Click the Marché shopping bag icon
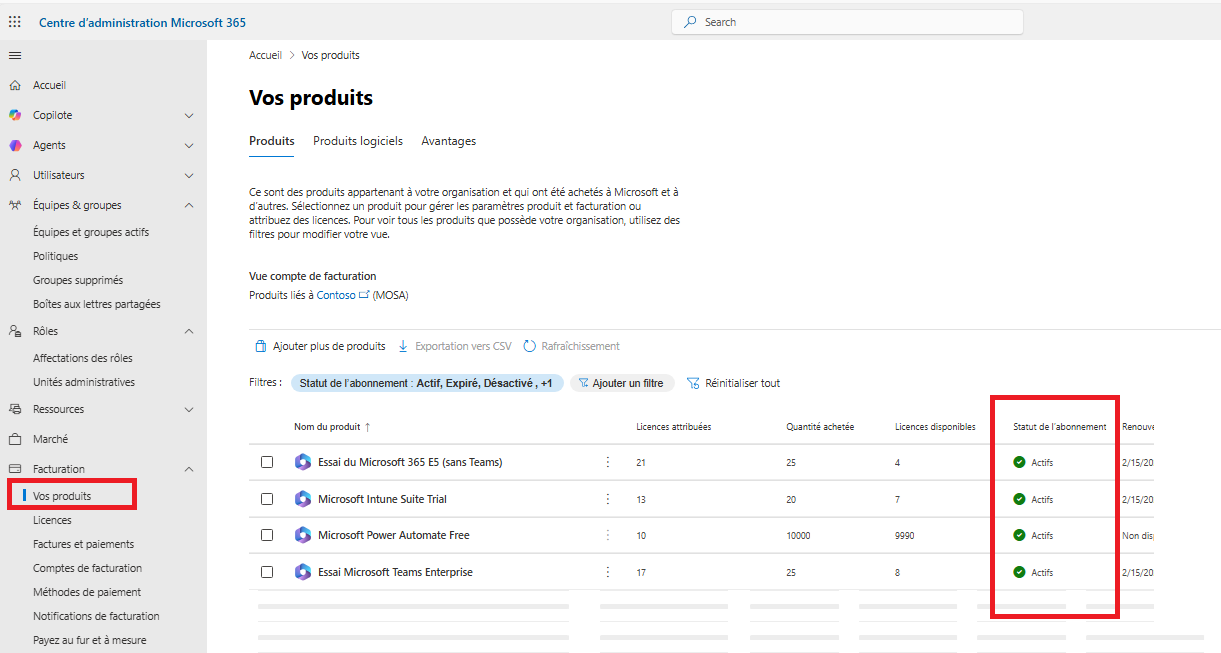Image resolution: width=1221 pixels, height=653 pixels. [x=15, y=439]
